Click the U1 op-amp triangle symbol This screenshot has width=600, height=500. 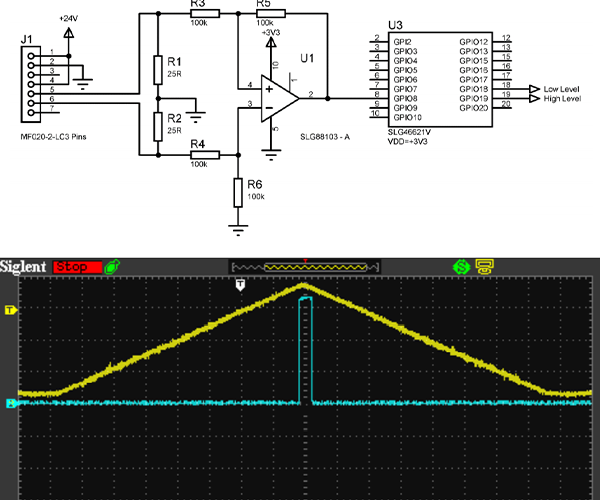[280, 98]
